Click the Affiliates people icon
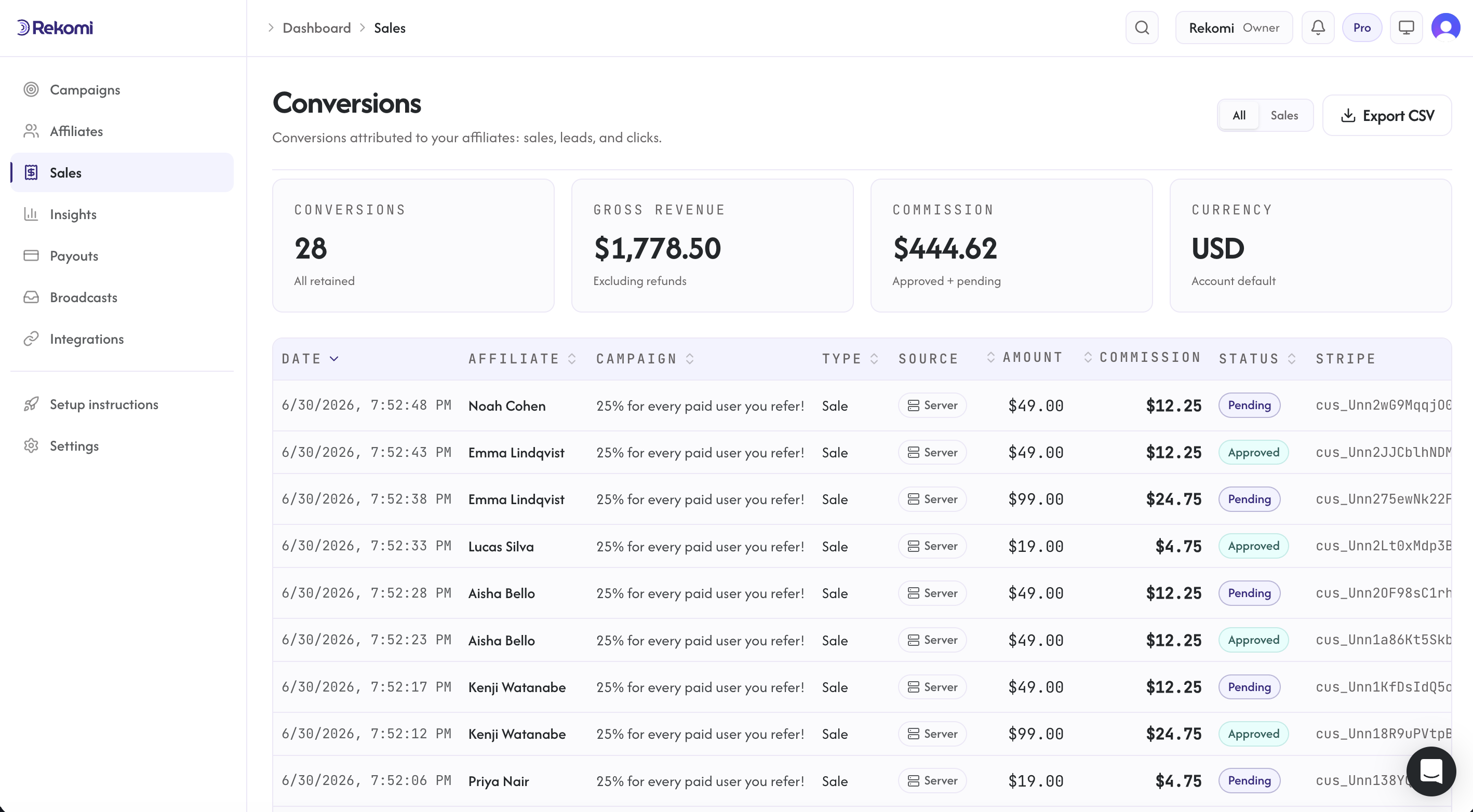 click(31, 131)
